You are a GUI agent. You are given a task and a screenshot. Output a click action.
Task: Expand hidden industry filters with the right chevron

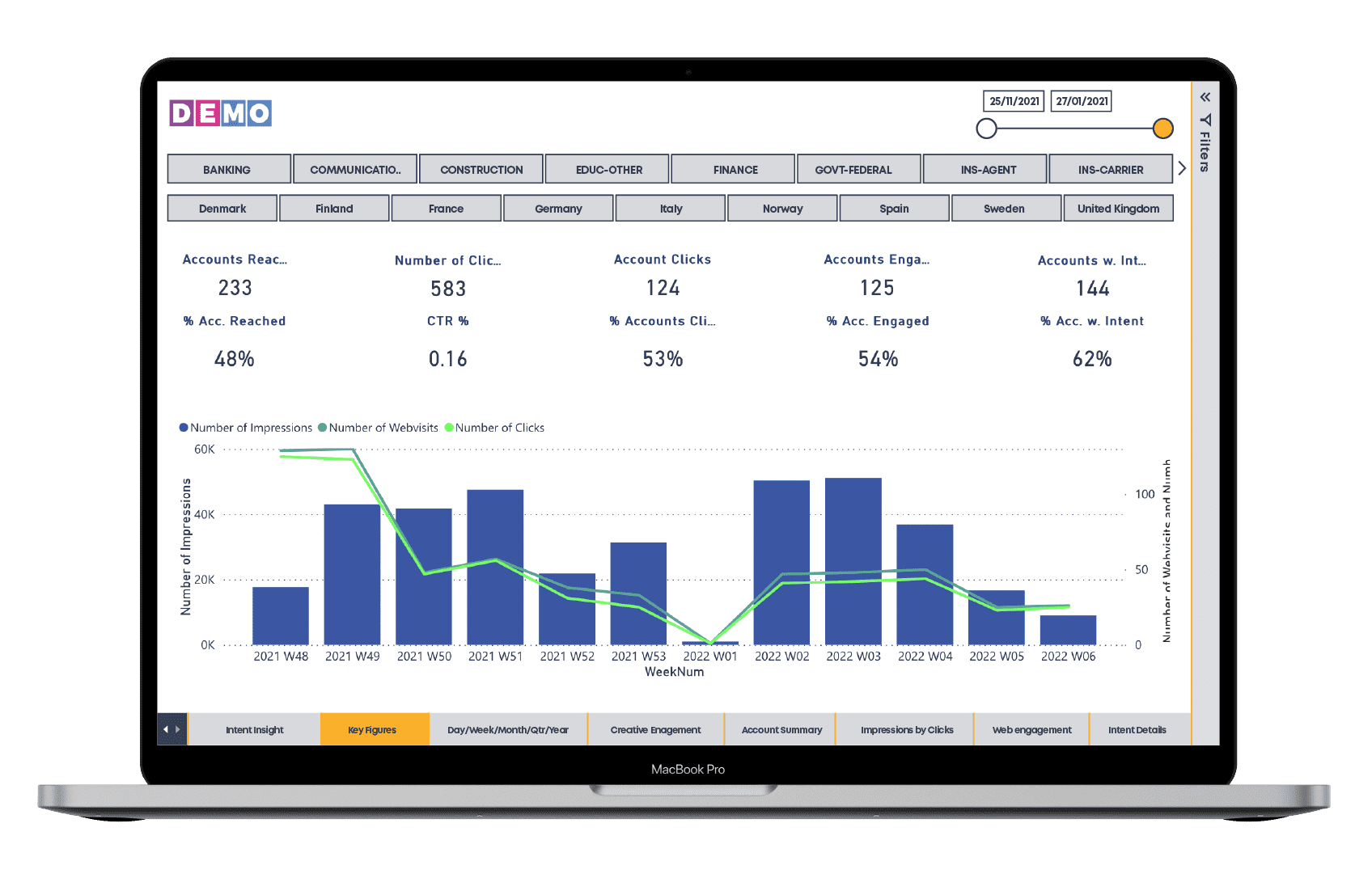click(1182, 168)
